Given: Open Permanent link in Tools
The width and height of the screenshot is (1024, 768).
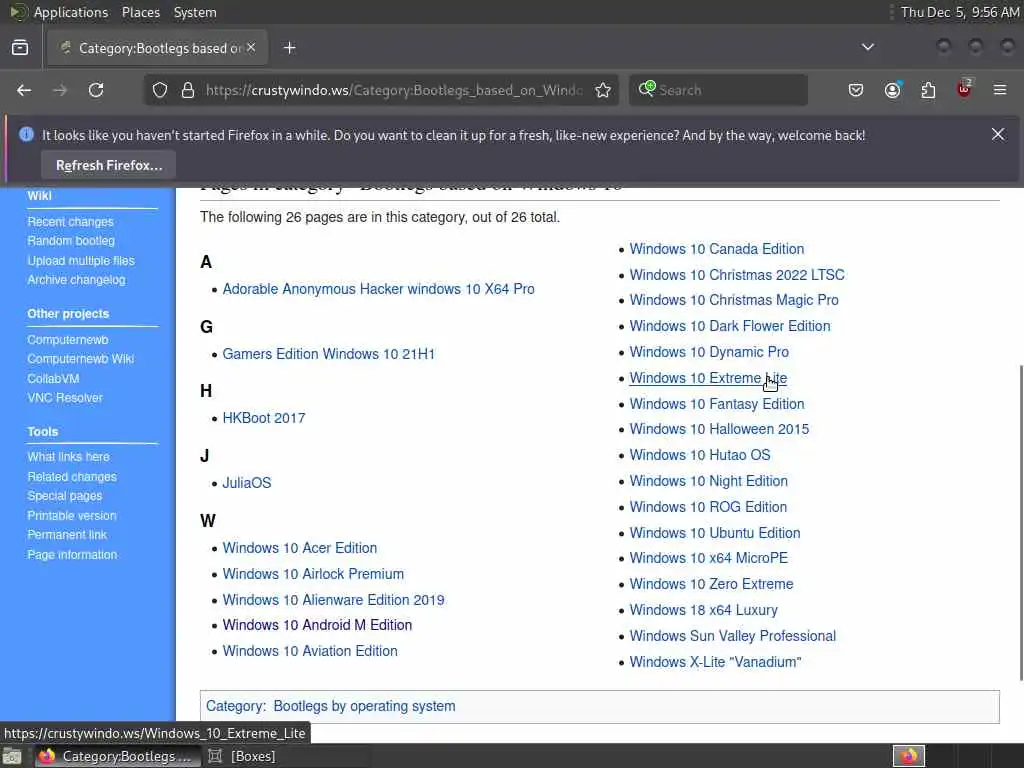Looking at the screenshot, I should [67, 534].
